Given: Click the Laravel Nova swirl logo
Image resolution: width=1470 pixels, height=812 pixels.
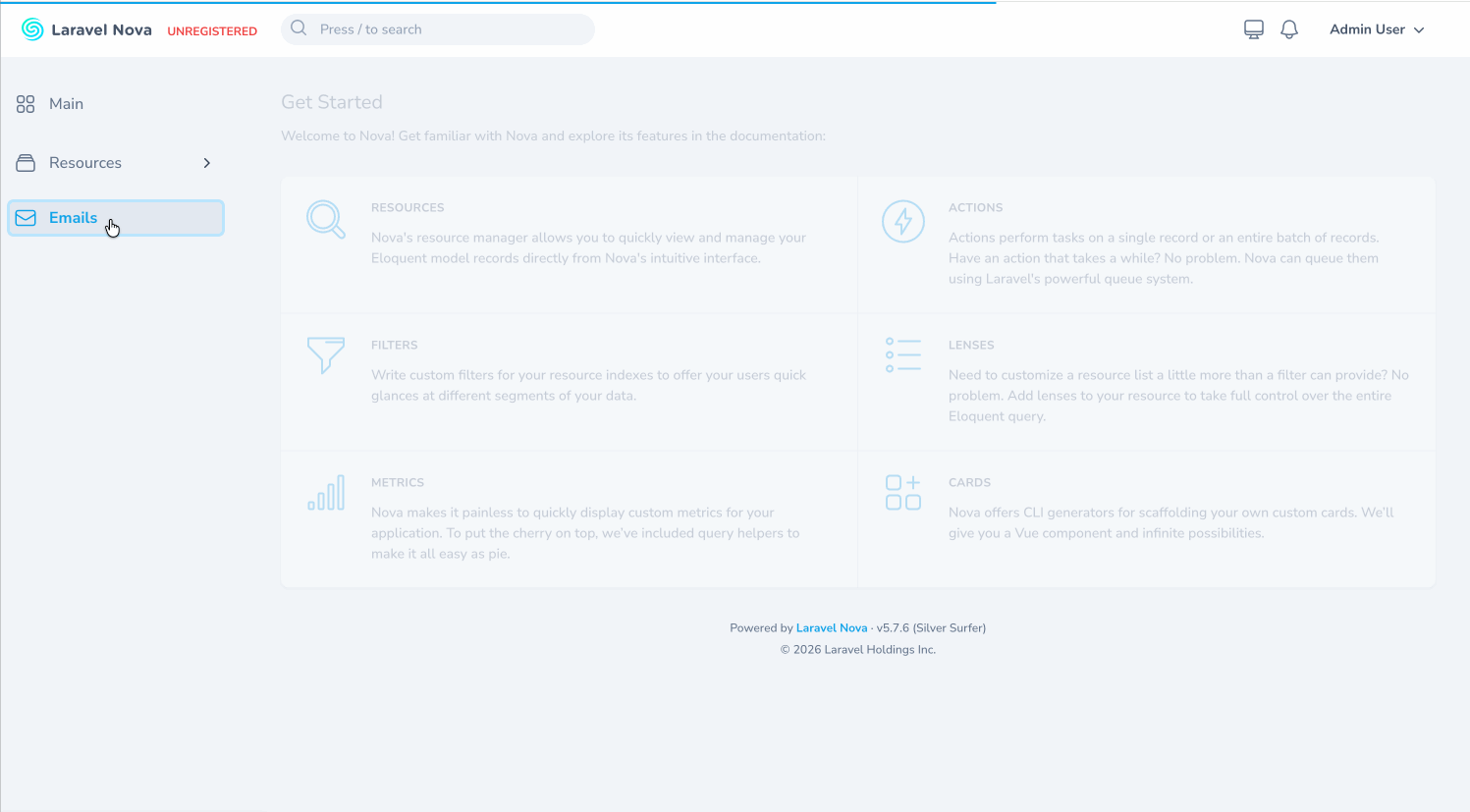Looking at the screenshot, I should [32, 29].
